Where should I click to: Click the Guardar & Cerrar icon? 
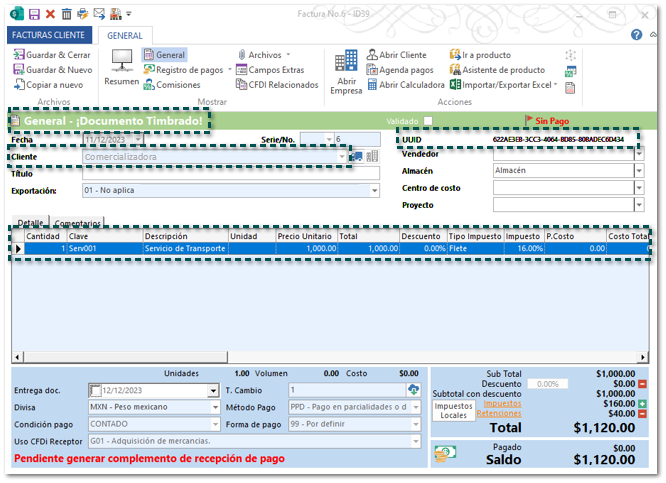click(18, 55)
